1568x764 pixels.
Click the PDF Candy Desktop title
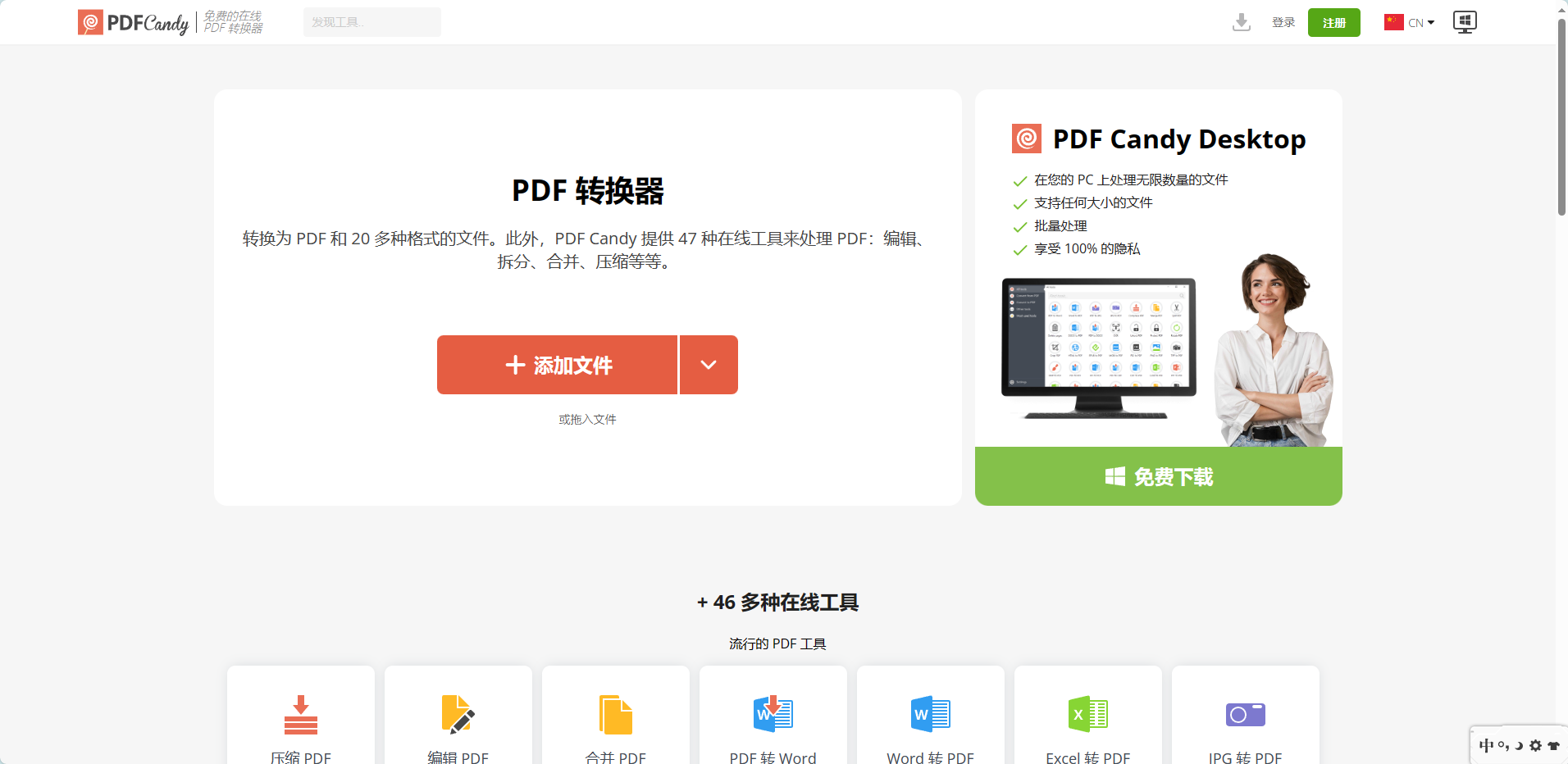coord(1178,139)
